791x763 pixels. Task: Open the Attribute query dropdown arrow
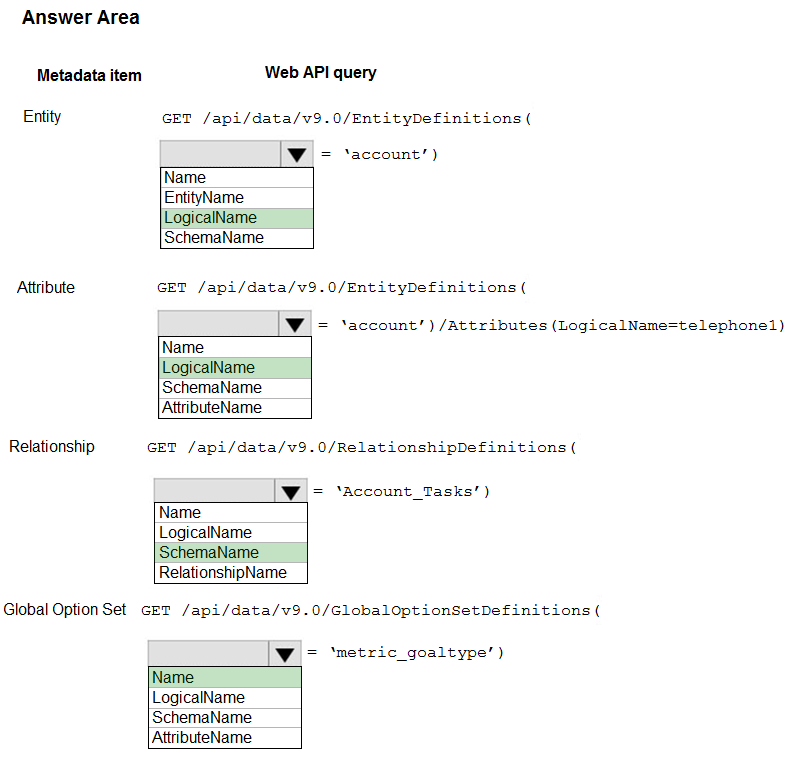pyautogui.click(x=295, y=324)
